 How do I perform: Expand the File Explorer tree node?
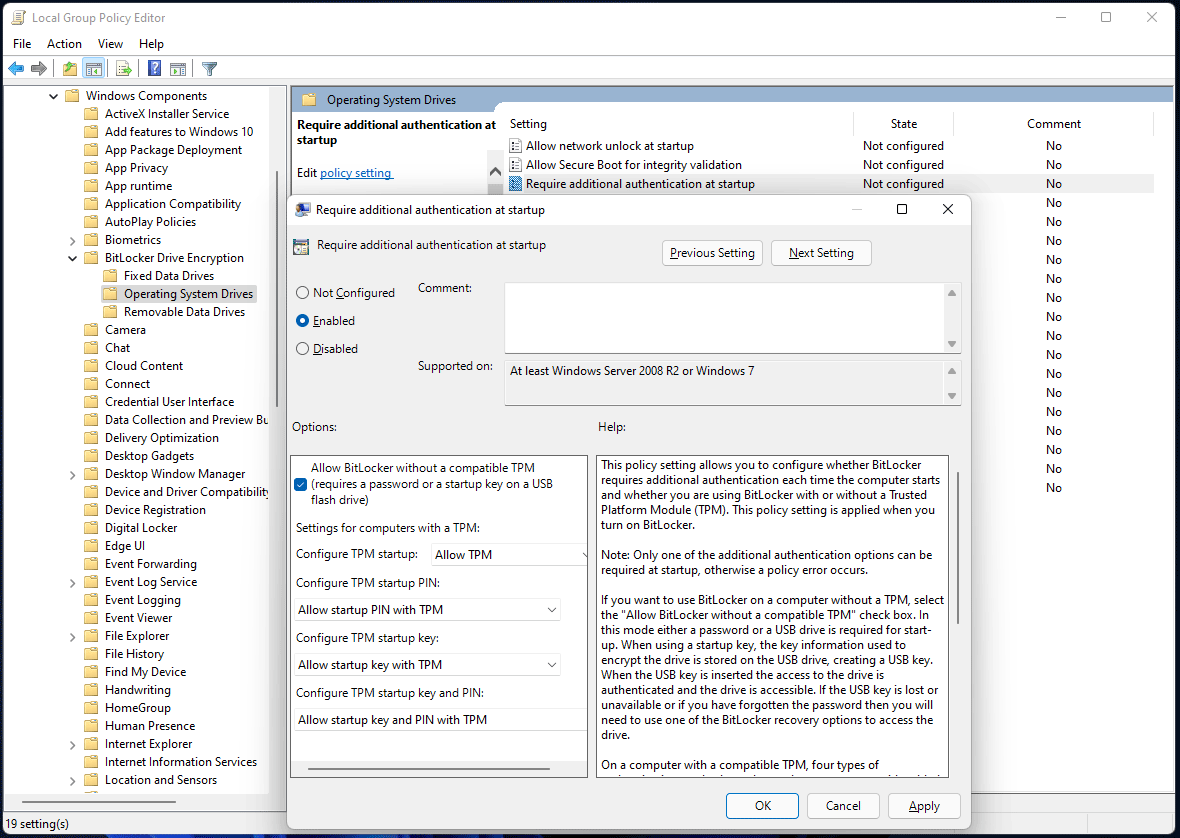[72, 637]
